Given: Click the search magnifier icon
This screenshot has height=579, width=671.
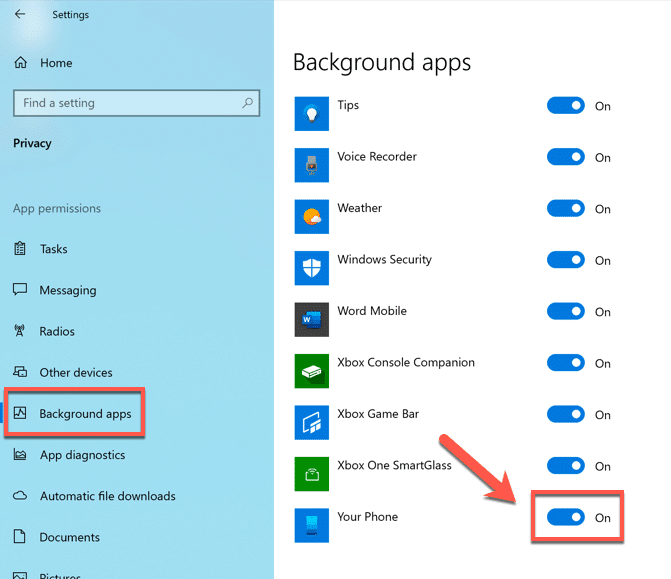Looking at the screenshot, I should point(247,103).
